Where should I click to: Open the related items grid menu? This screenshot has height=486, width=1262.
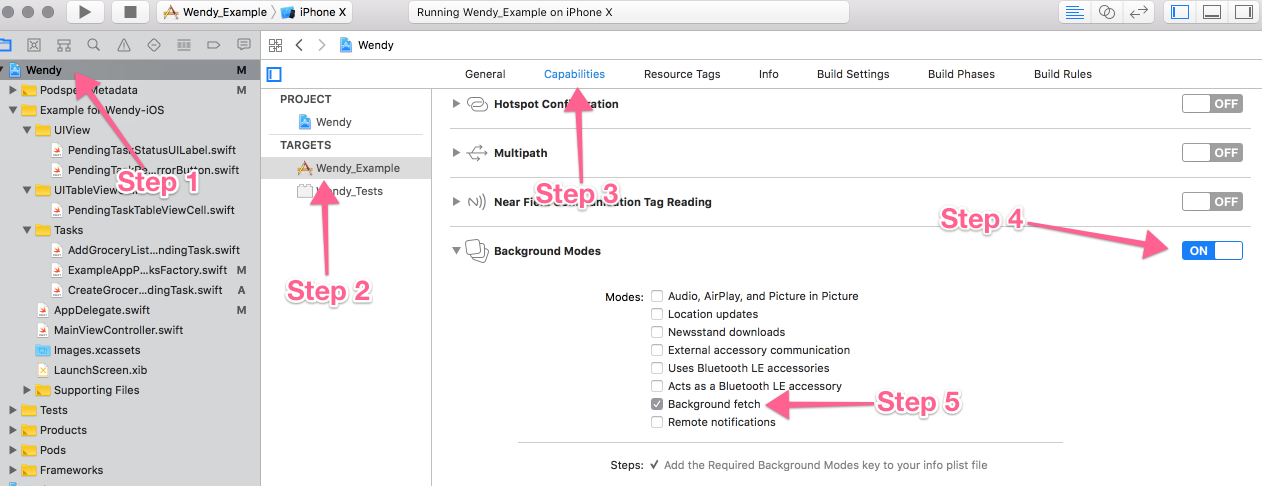point(275,45)
